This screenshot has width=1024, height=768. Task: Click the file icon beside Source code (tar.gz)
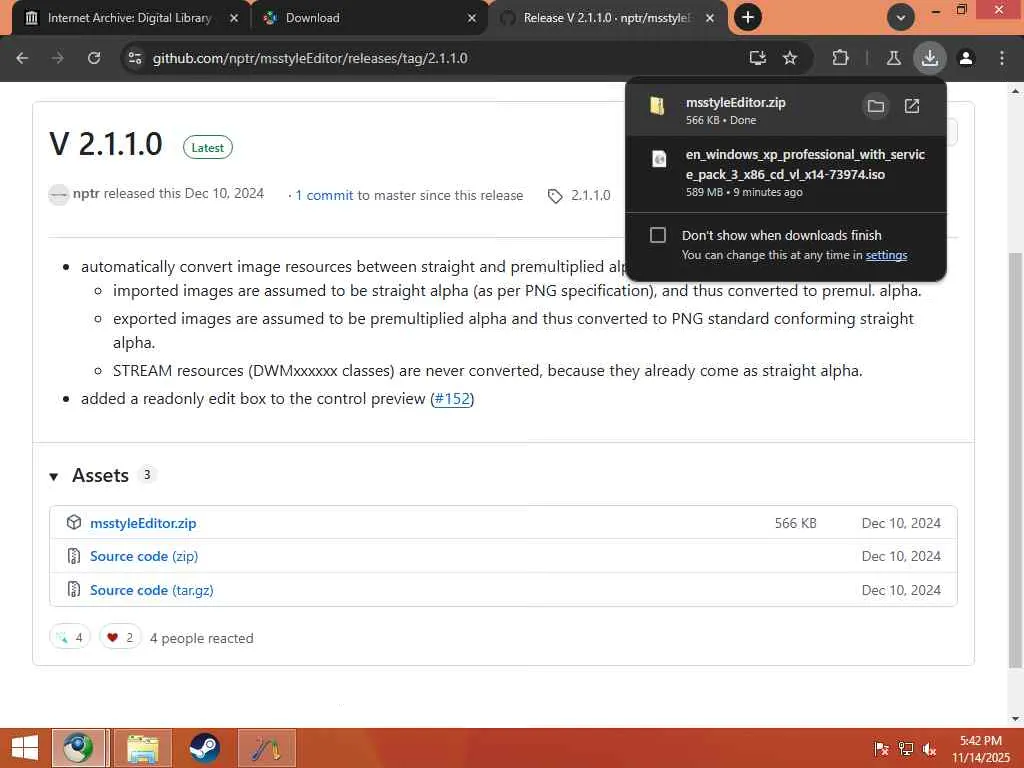click(x=74, y=590)
